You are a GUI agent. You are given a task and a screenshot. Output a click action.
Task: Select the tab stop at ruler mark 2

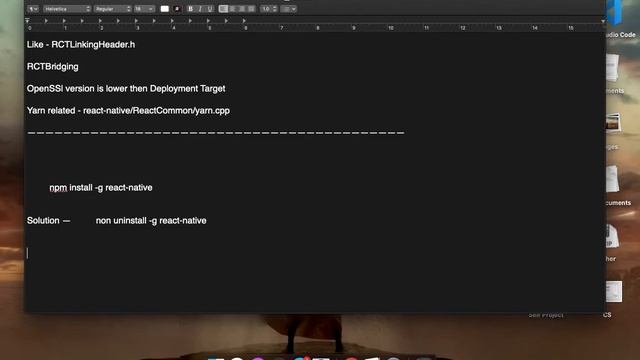(100, 20)
